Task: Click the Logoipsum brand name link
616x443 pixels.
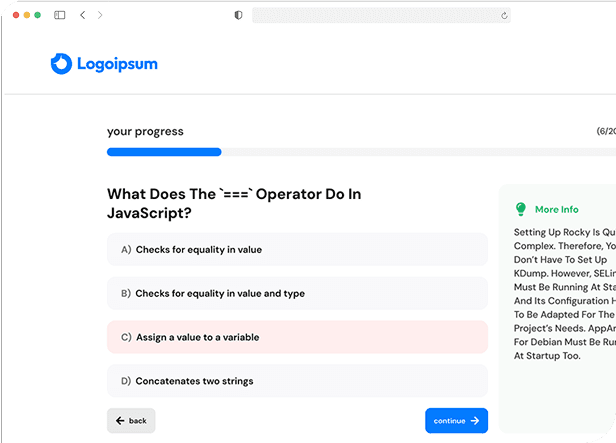Action: (118, 64)
